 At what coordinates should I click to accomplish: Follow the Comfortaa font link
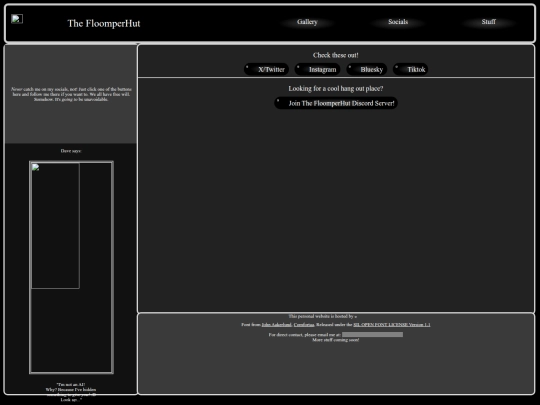coord(304,325)
